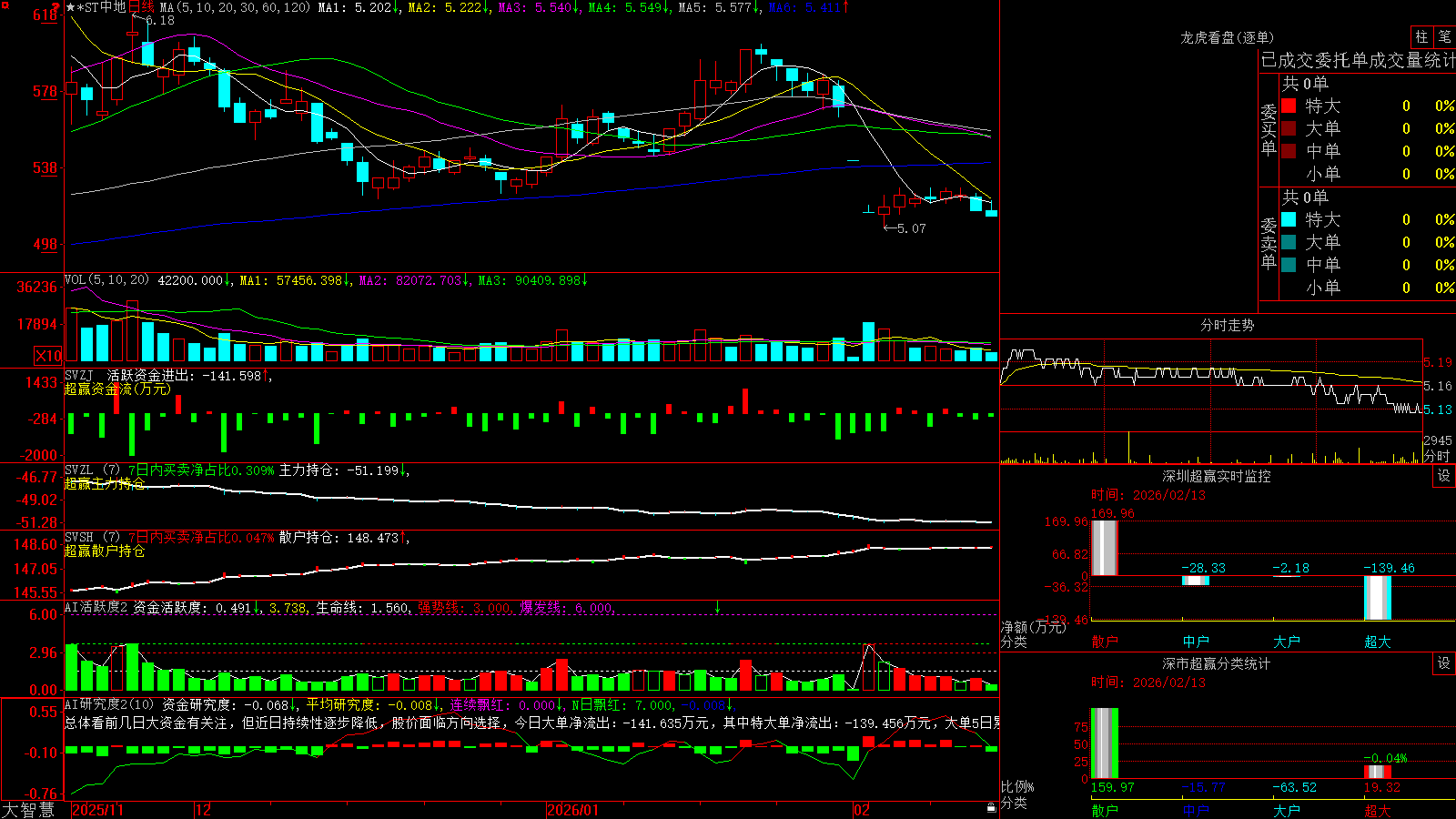This screenshot has height=819, width=1456.
Task: Click the 2026/01 date marker on timeline
Action: pyautogui.click(x=573, y=810)
